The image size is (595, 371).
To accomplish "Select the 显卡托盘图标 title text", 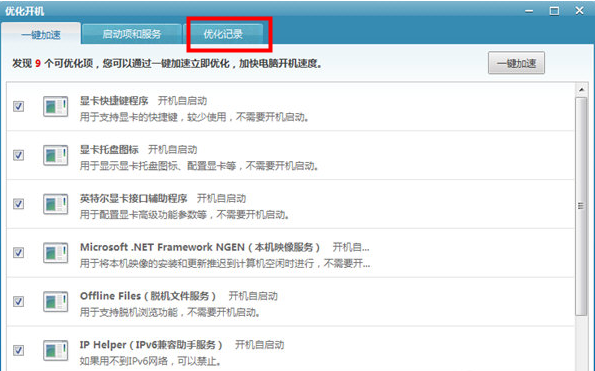I will (x=109, y=149).
